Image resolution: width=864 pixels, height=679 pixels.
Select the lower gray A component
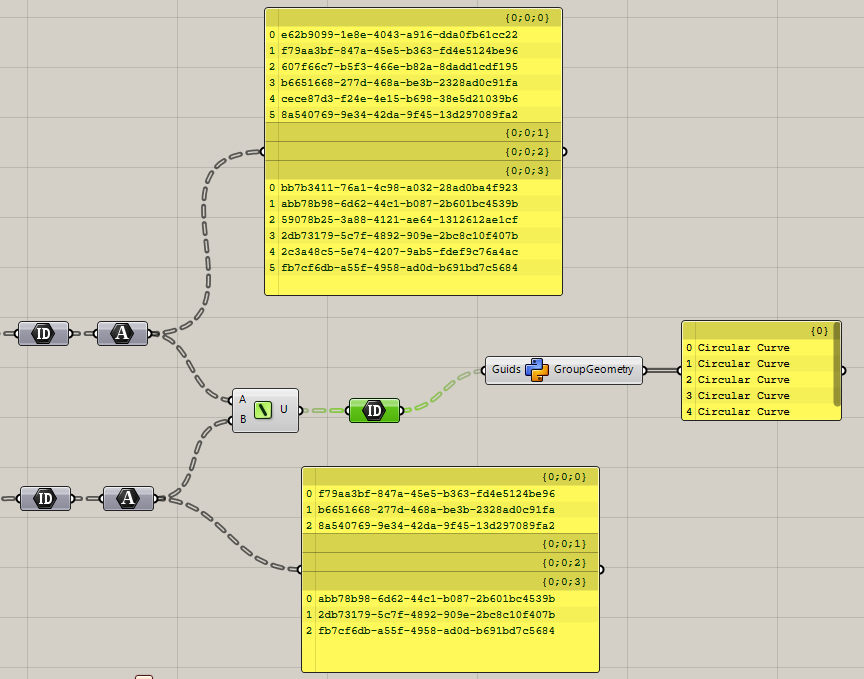128,498
